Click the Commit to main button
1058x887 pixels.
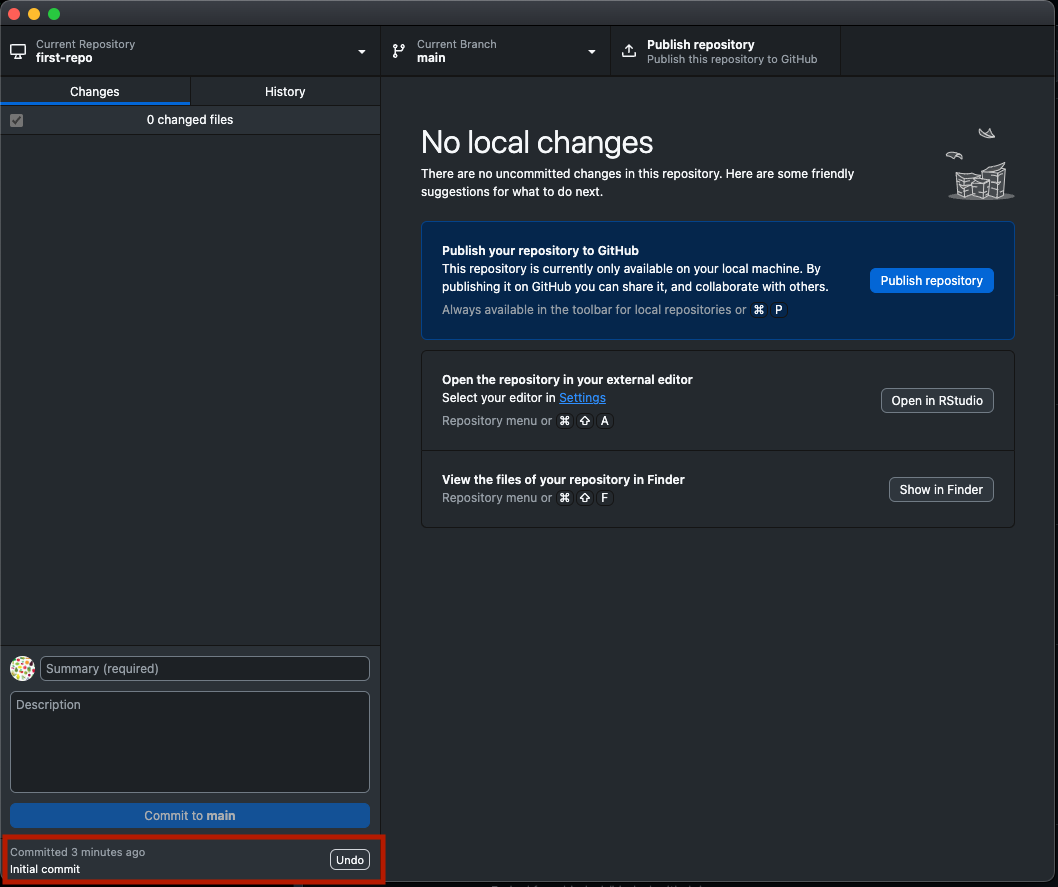pos(190,816)
